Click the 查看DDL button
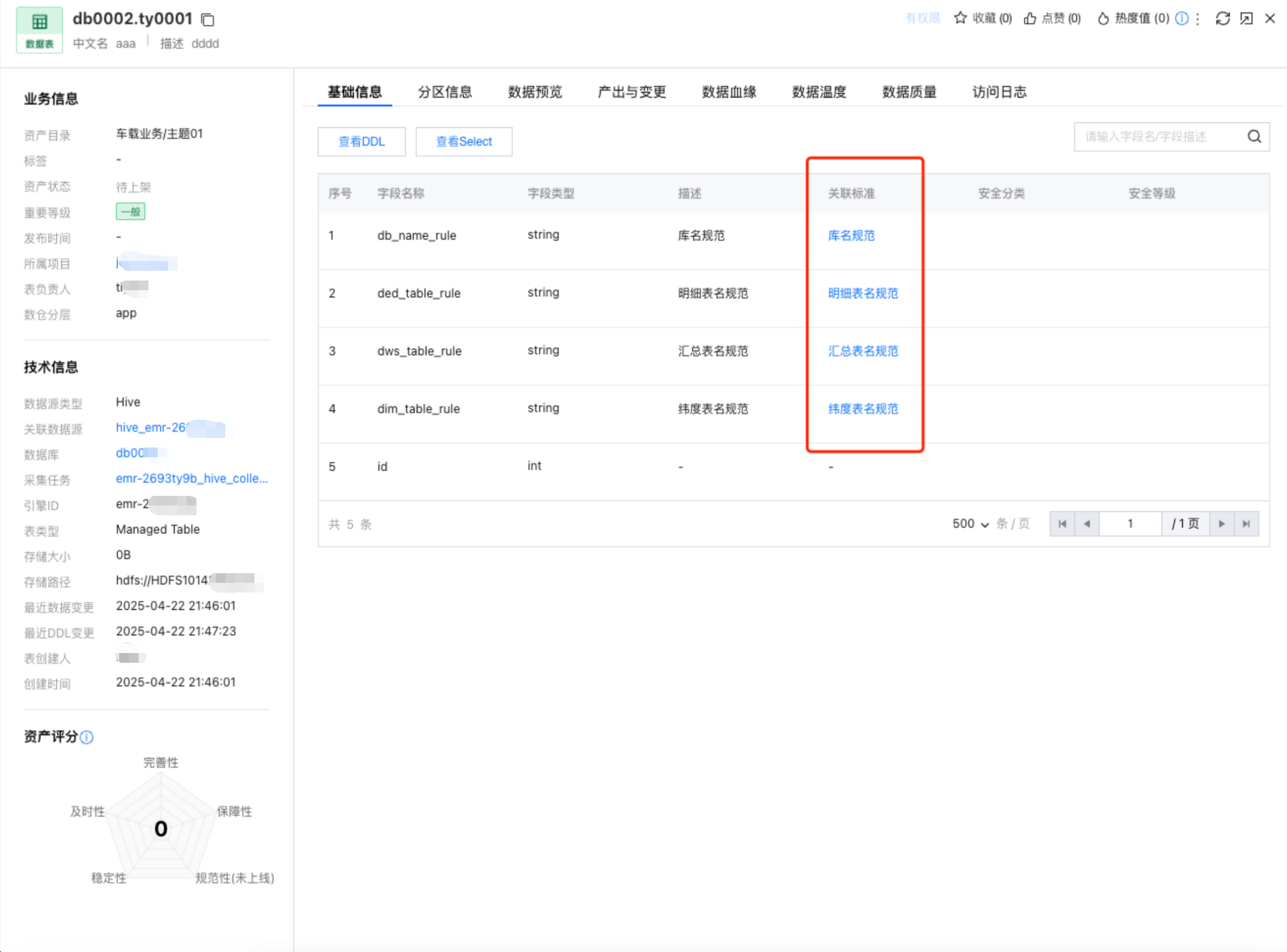Image resolution: width=1287 pixels, height=952 pixels. 361,142
